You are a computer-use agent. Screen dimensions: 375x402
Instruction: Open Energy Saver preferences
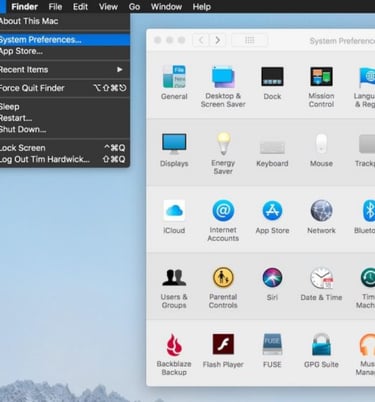[223, 153]
